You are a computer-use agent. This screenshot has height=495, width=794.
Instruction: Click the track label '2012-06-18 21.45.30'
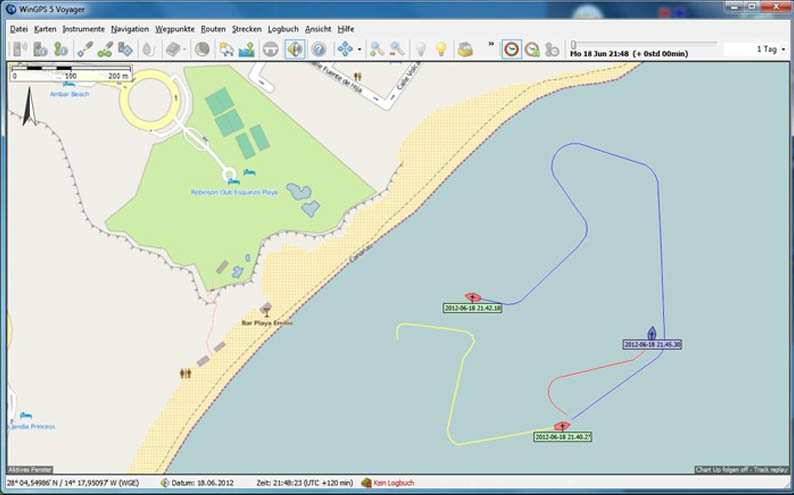click(652, 344)
